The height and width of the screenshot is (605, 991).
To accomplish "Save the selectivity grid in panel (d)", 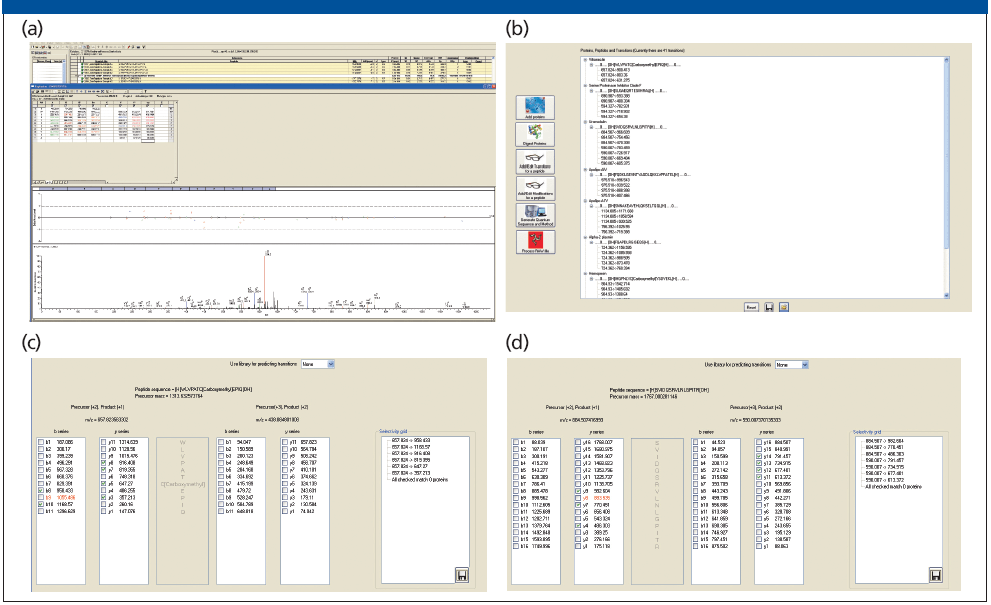I will click(x=936, y=575).
